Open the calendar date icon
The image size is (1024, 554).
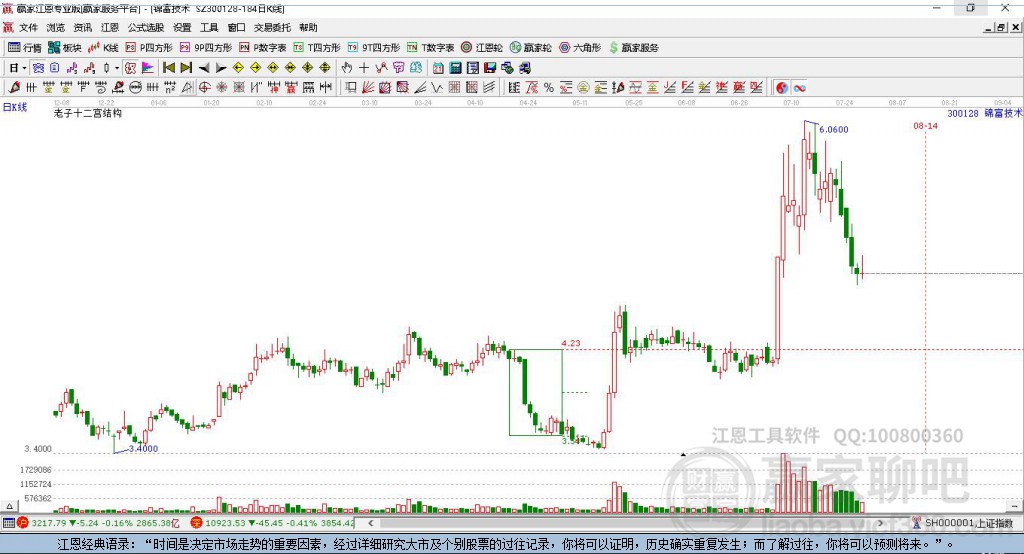pos(438,68)
